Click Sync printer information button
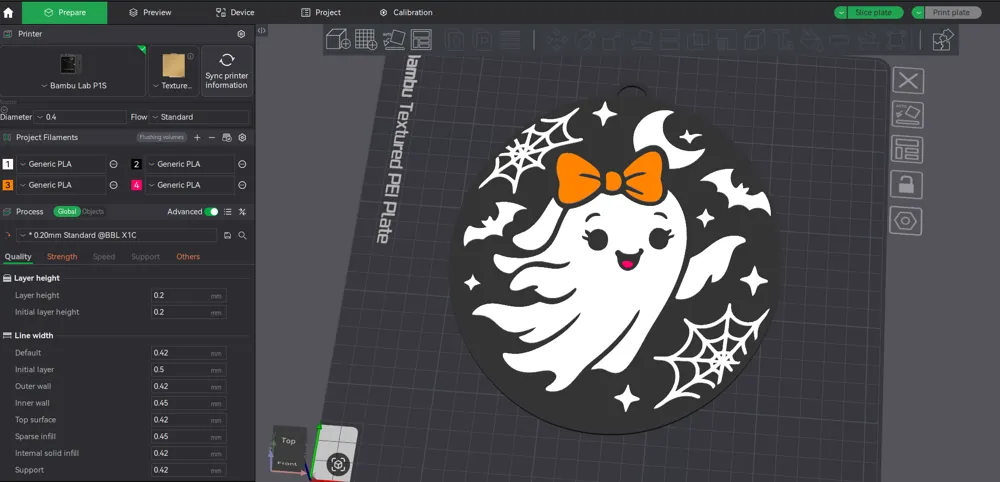The width and height of the screenshot is (1000, 482). (227, 71)
